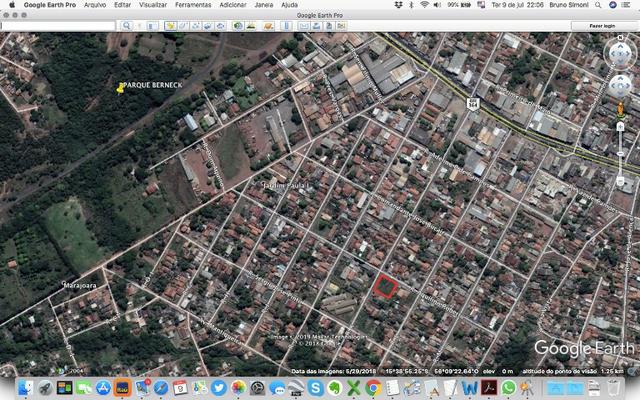Image resolution: width=640 pixels, height=400 pixels.
Task: Select the Add Placemark yellow pin tool
Action: click(170, 26)
